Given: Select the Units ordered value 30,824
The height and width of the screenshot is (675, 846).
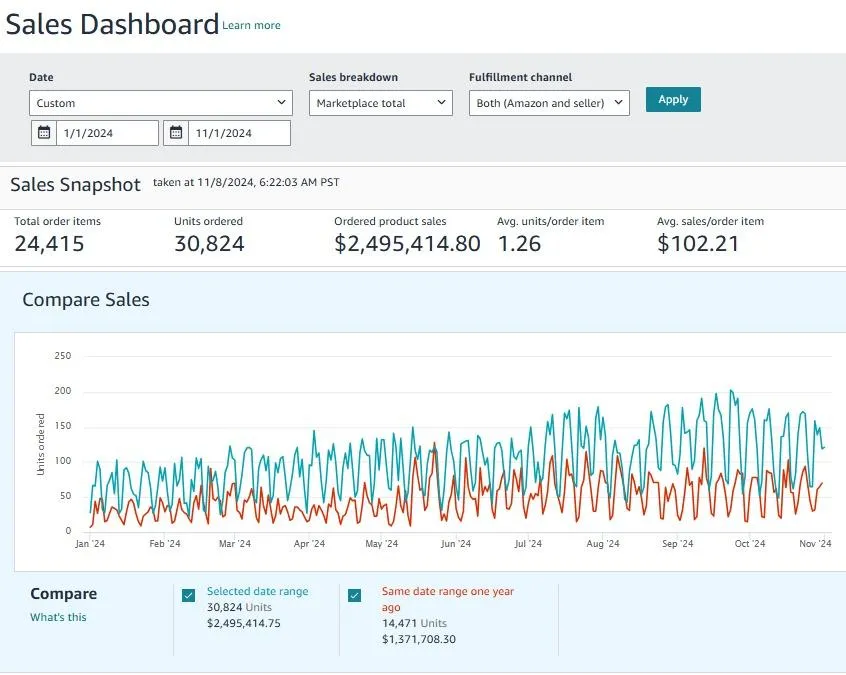Looking at the screenshot, I should point(209,244).
